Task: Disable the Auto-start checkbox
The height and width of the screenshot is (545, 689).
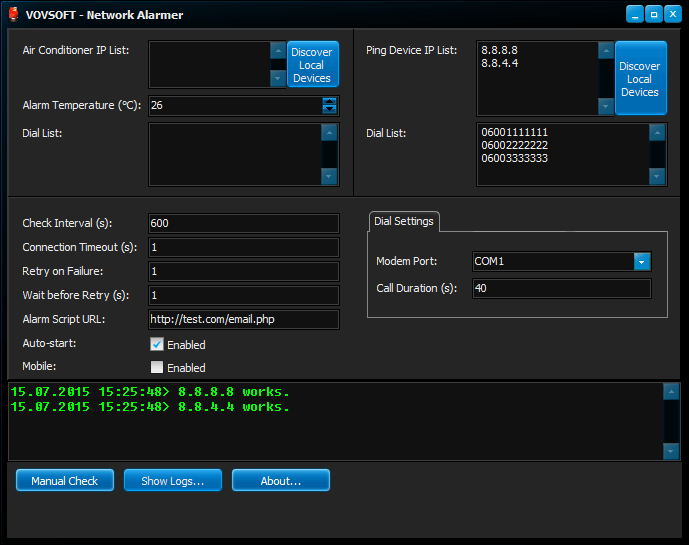Action: (156, 344)
